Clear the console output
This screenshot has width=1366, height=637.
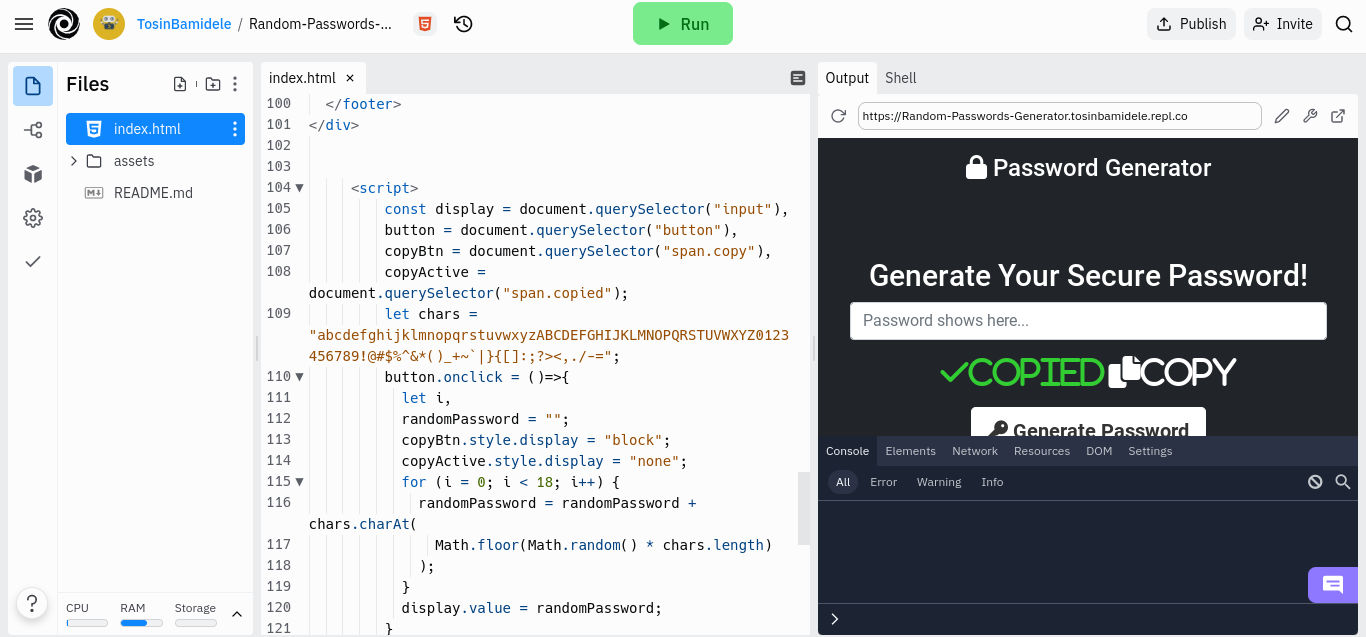(1315, 482)
